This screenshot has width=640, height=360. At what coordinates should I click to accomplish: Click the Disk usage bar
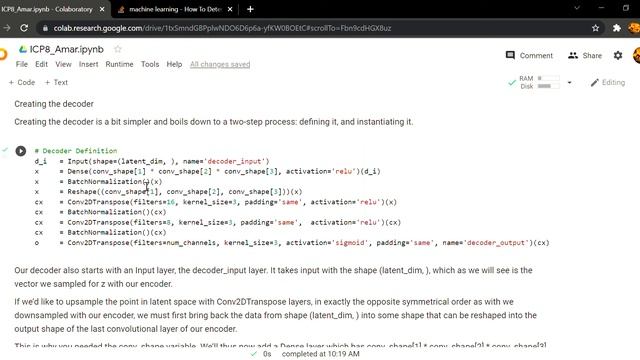tap(549, 86)
